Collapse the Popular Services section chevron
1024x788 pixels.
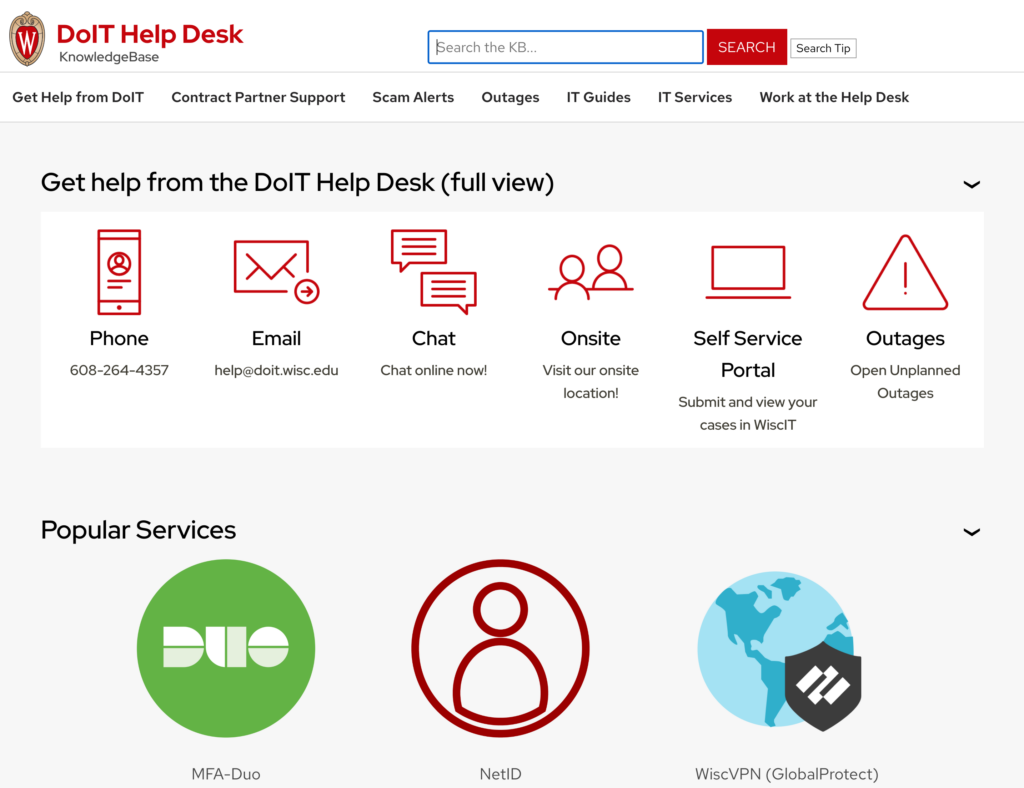coord(971,532)
